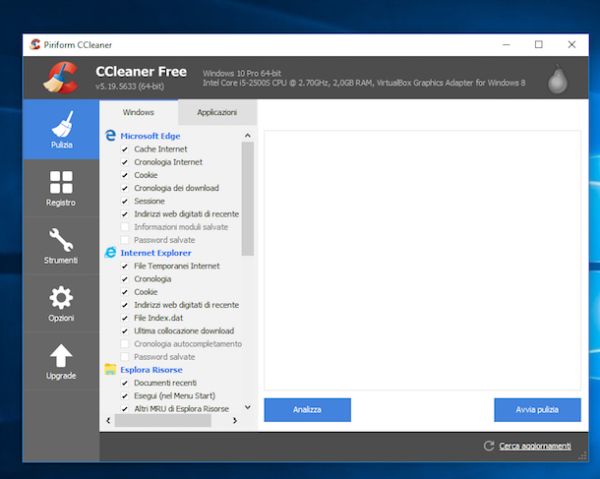600x479 pixels.
Task: Click the Analizza button
Action: click(307, 410)
